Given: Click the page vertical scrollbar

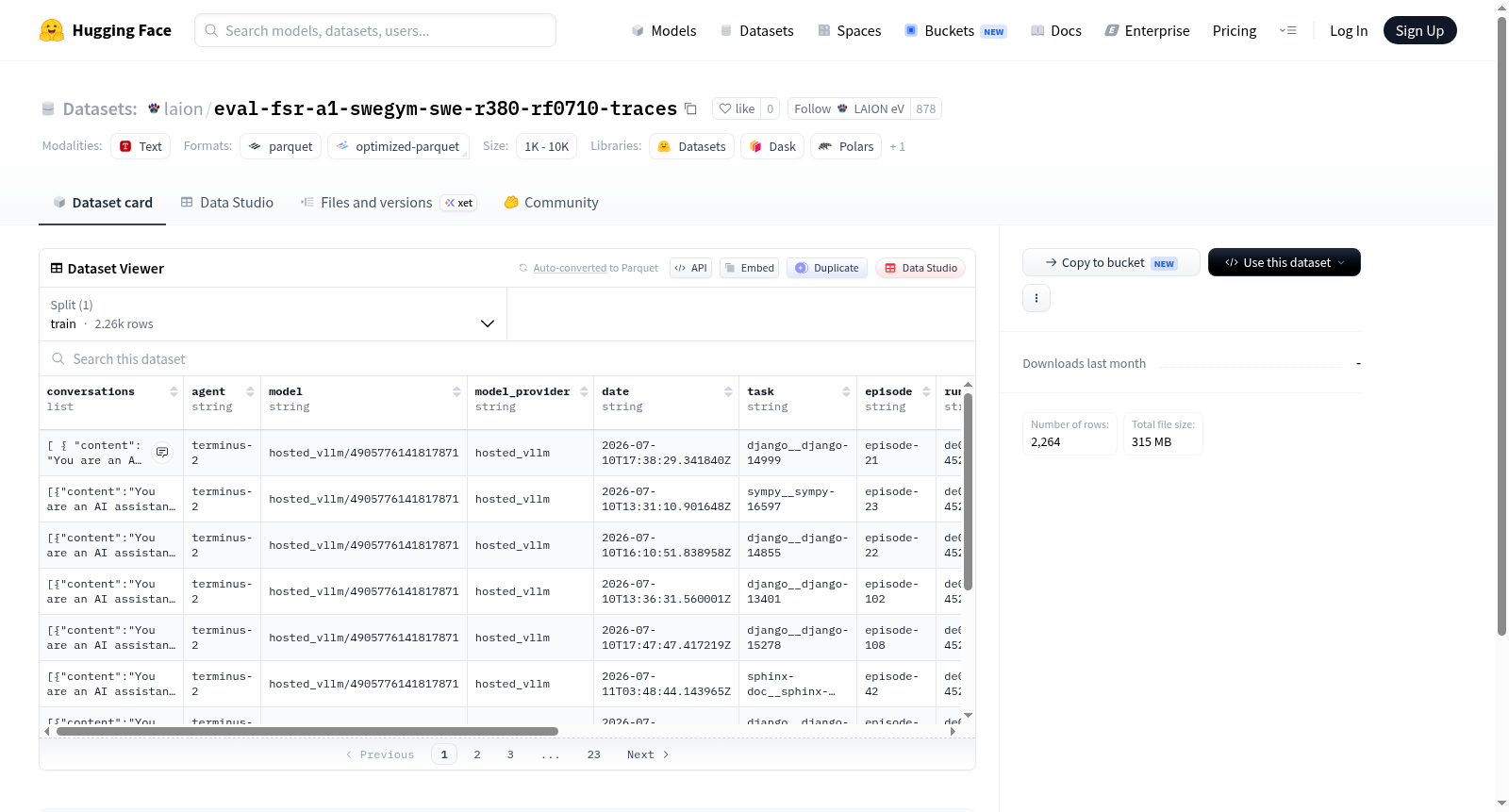Looking at the screenshot, I should [1501, 325].
